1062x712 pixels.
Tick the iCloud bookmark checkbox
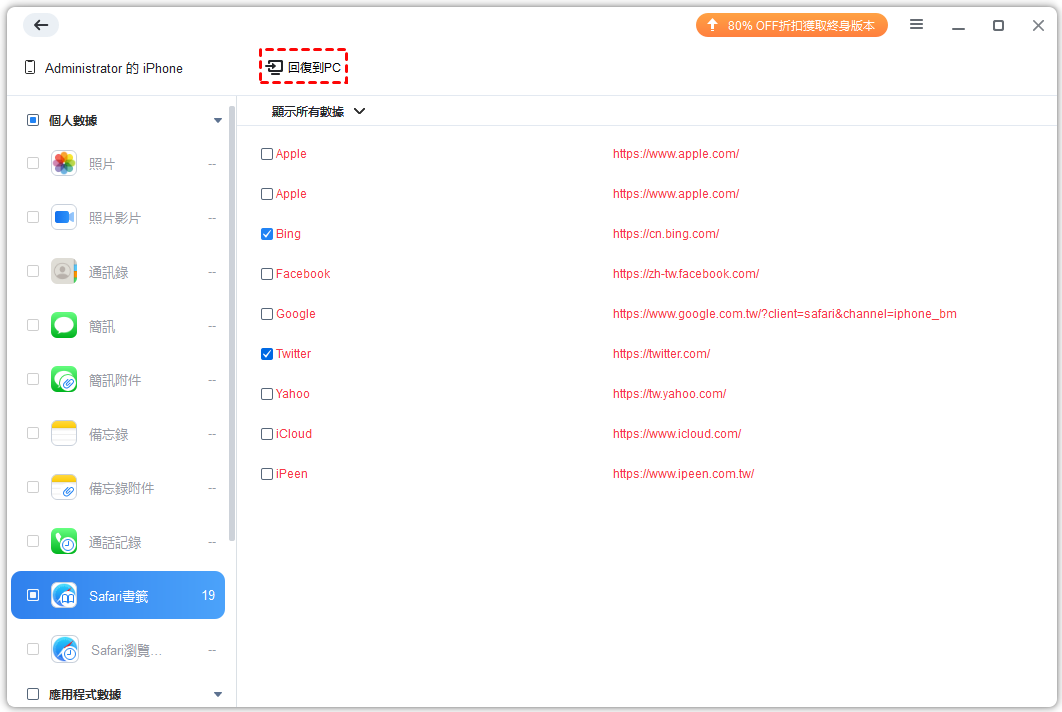point(267,434)
